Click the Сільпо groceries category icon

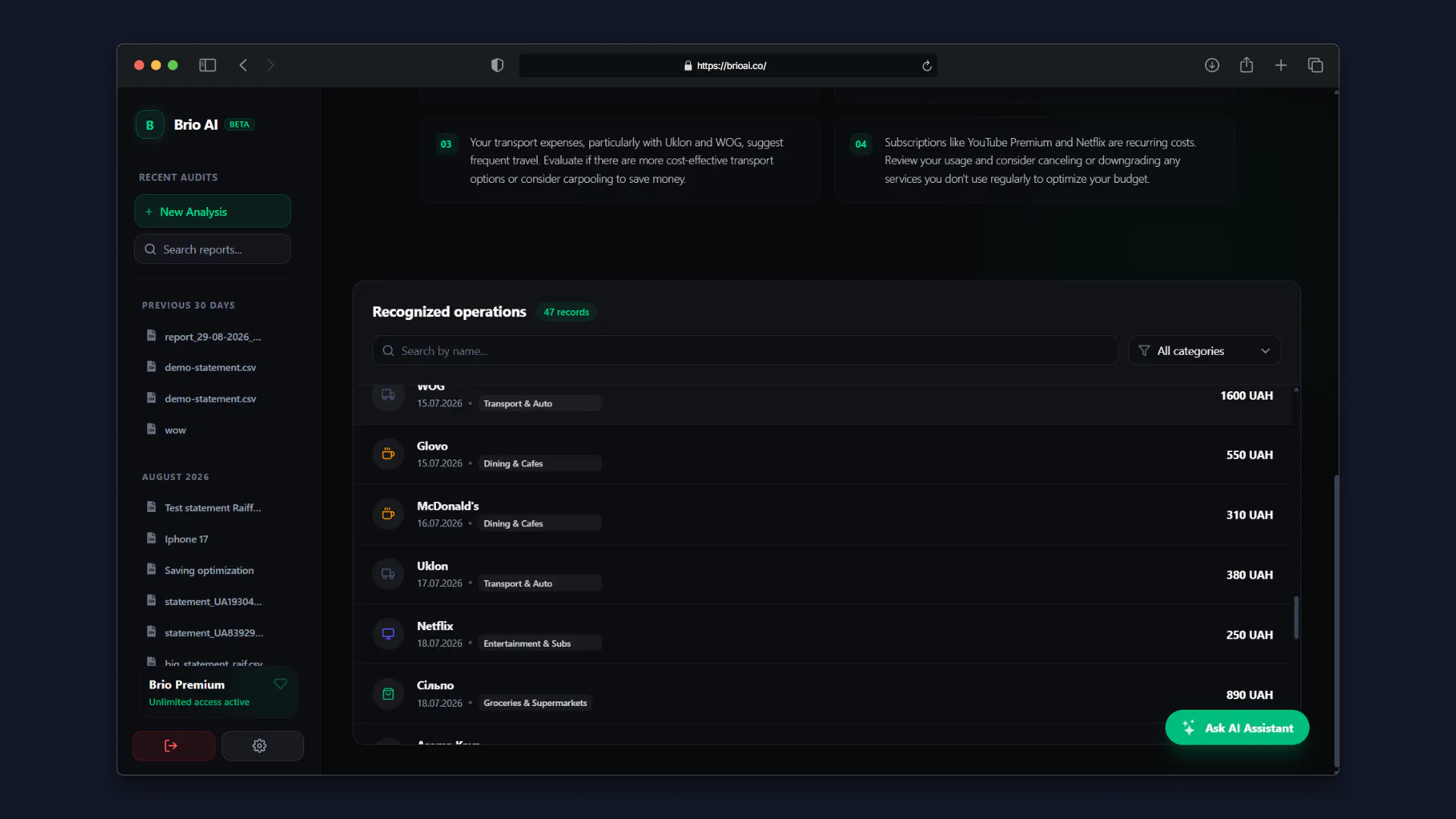pyautogui.click(x=388, y=694)
